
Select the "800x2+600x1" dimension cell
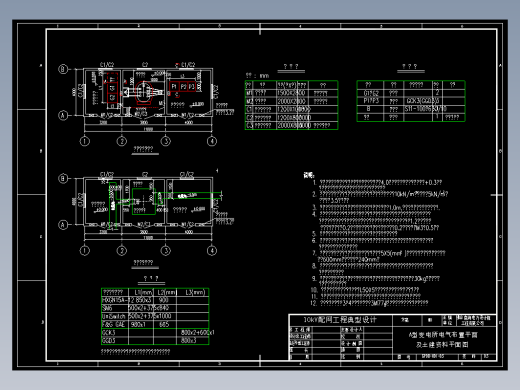(x=198, y=333)
